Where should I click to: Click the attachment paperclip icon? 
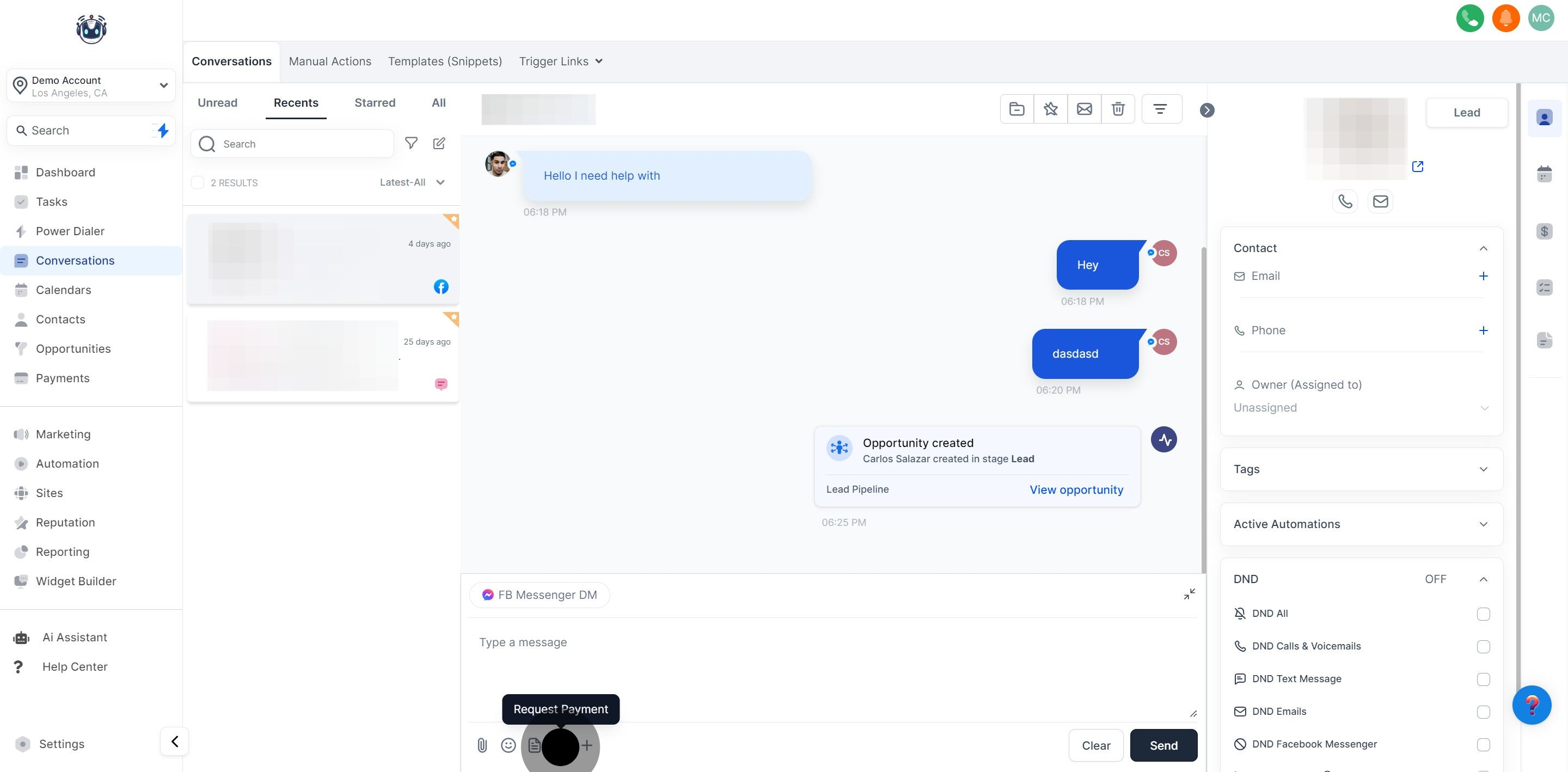coord(482,745)
